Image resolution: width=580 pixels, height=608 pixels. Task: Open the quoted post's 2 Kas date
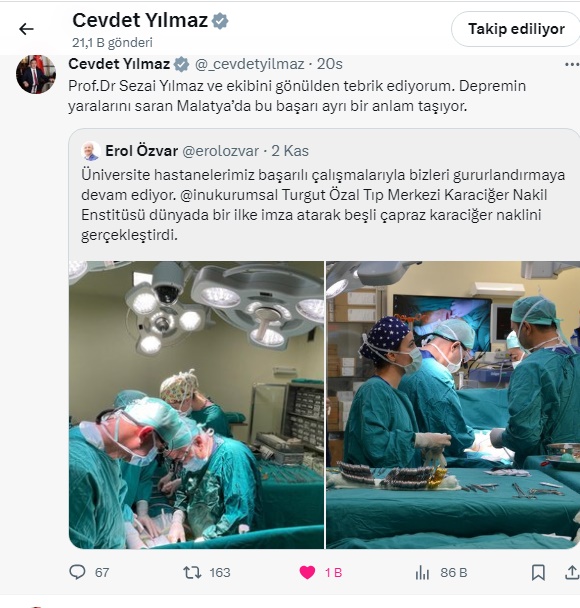(x=290, y=151)
